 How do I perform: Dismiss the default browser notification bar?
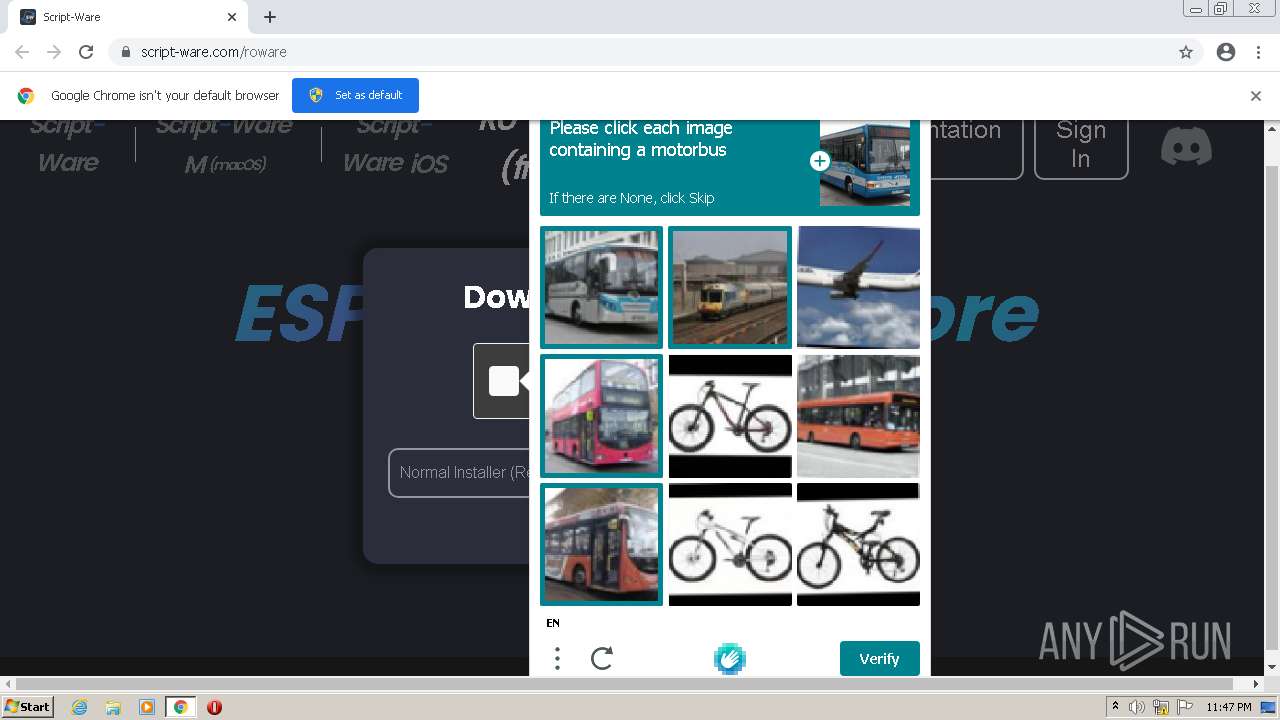1255,96
